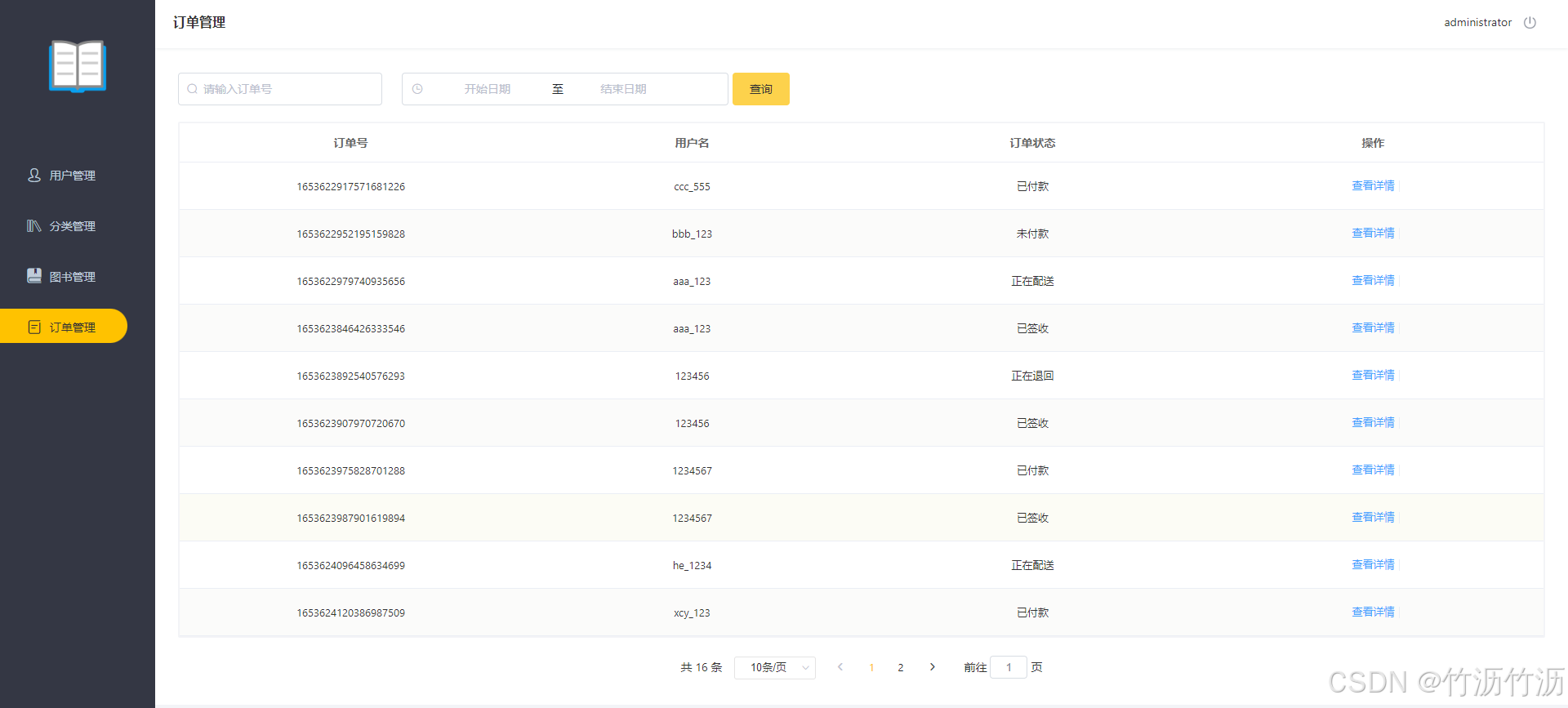Click the 前往 page jump input
This screenshot has width=1568, height=708.
click(1009, 667)
